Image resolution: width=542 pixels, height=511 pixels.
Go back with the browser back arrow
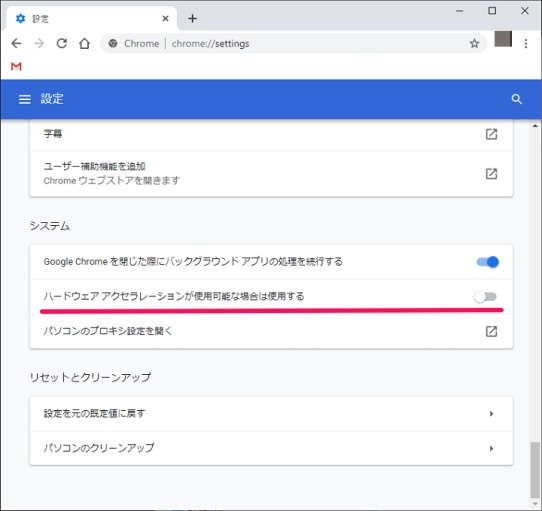16,44
